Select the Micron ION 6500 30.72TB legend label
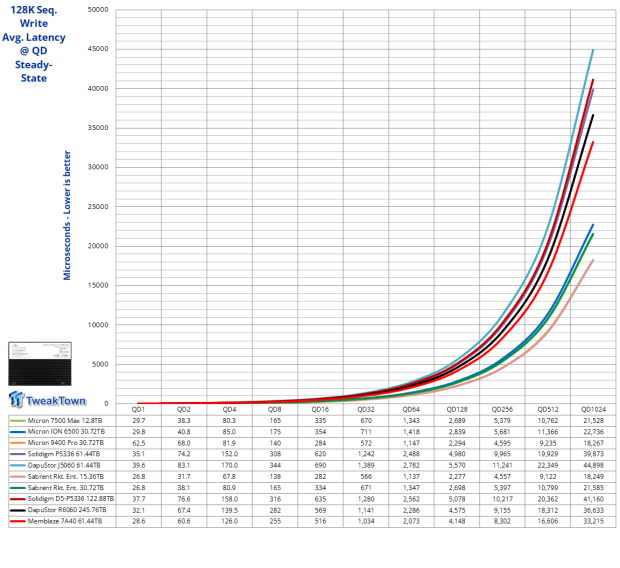 click(66, 432)
